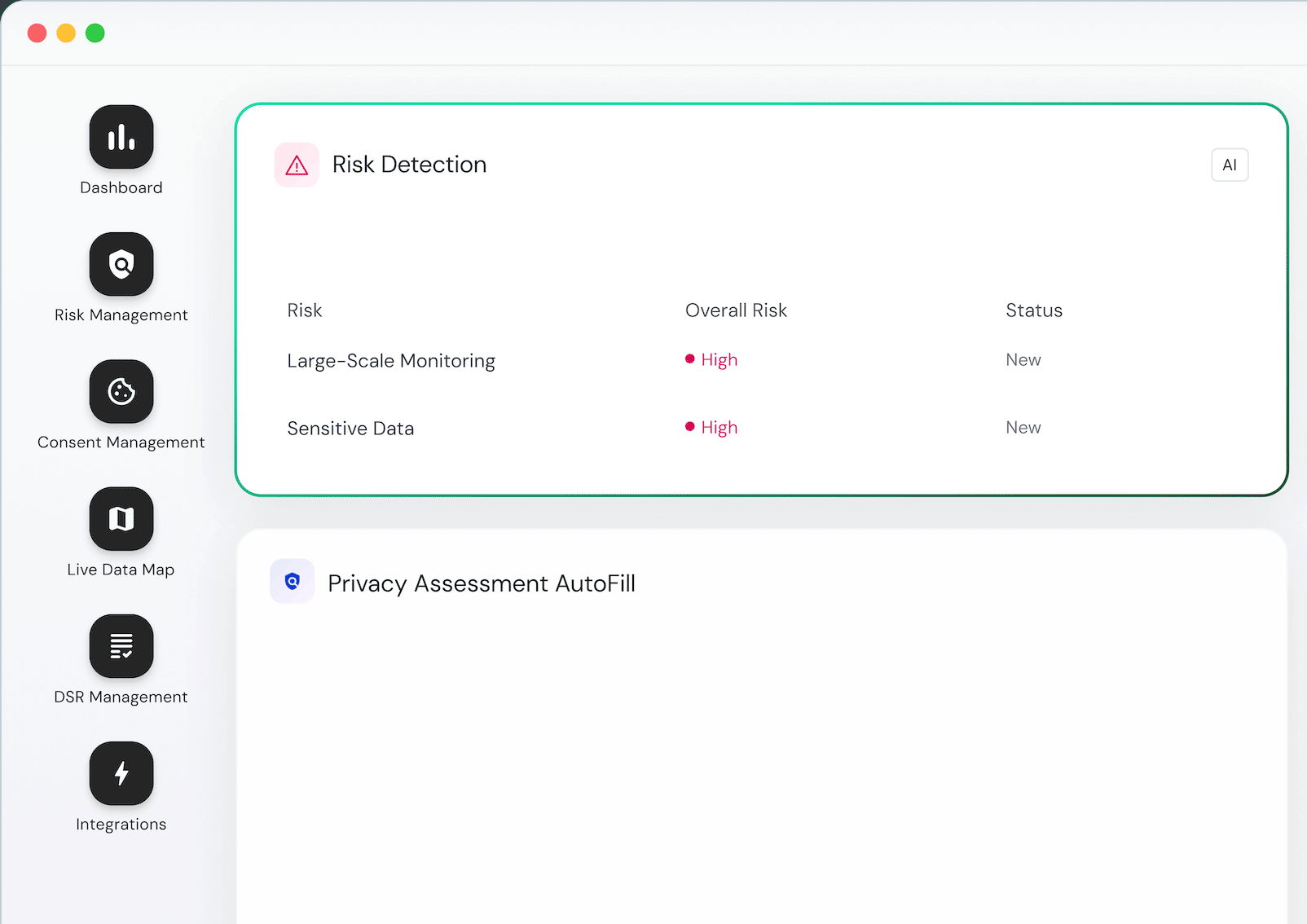Select the DSR Management checklist icon
The image size is (1307, 924).
121,645
